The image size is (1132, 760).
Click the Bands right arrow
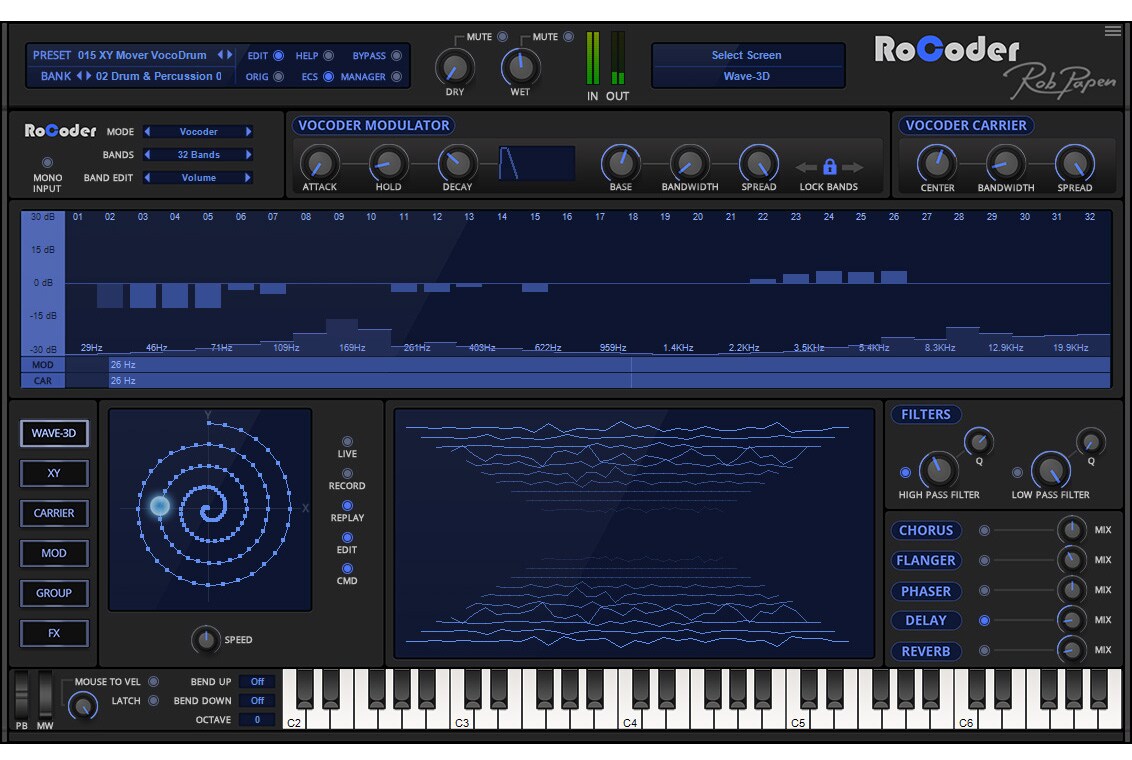pyautogui.click(x=248, y=154)
